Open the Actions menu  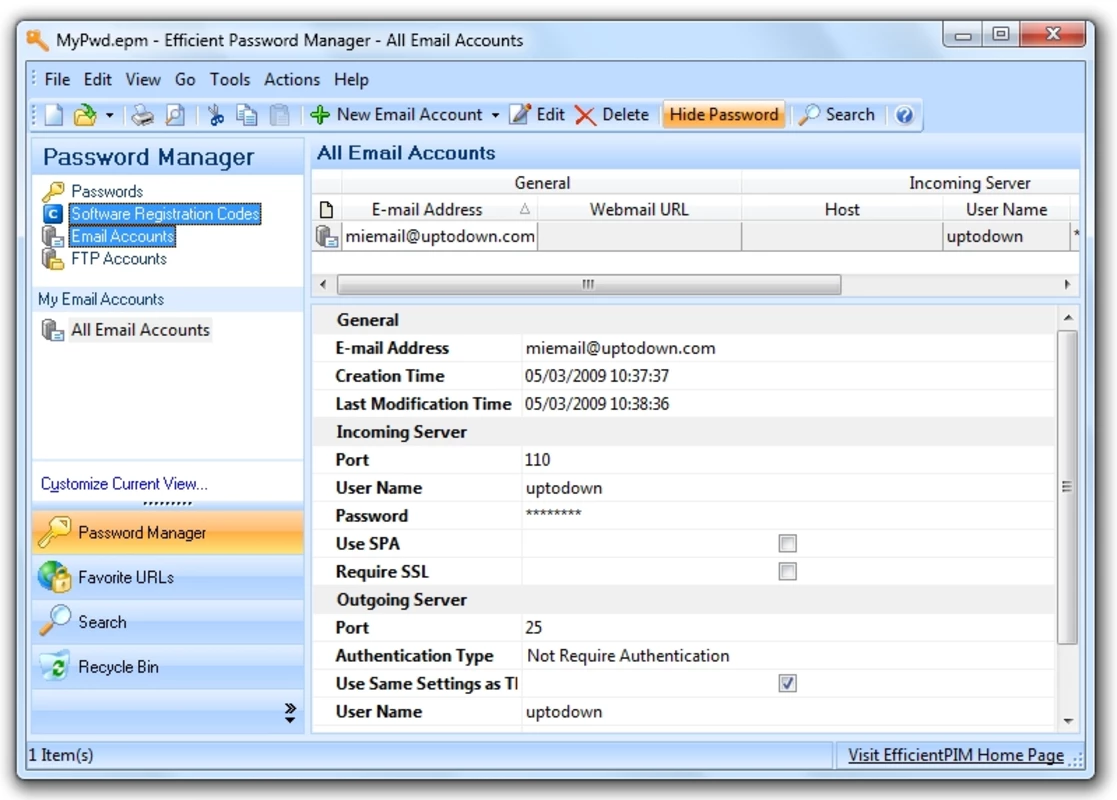point(292,79)
